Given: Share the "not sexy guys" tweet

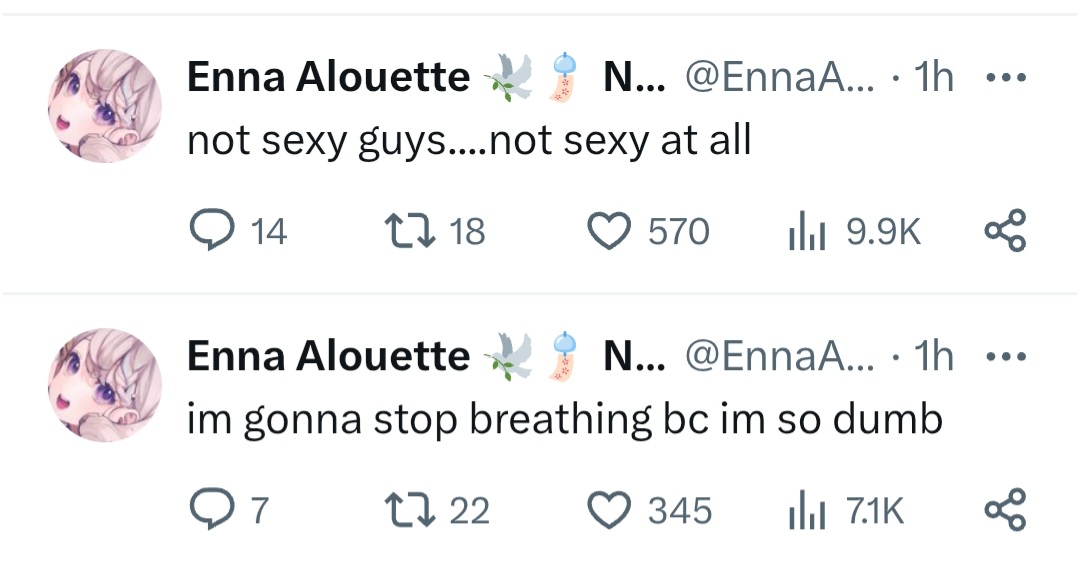Looking at the screenshot, I should click(x=1005, y=232).
